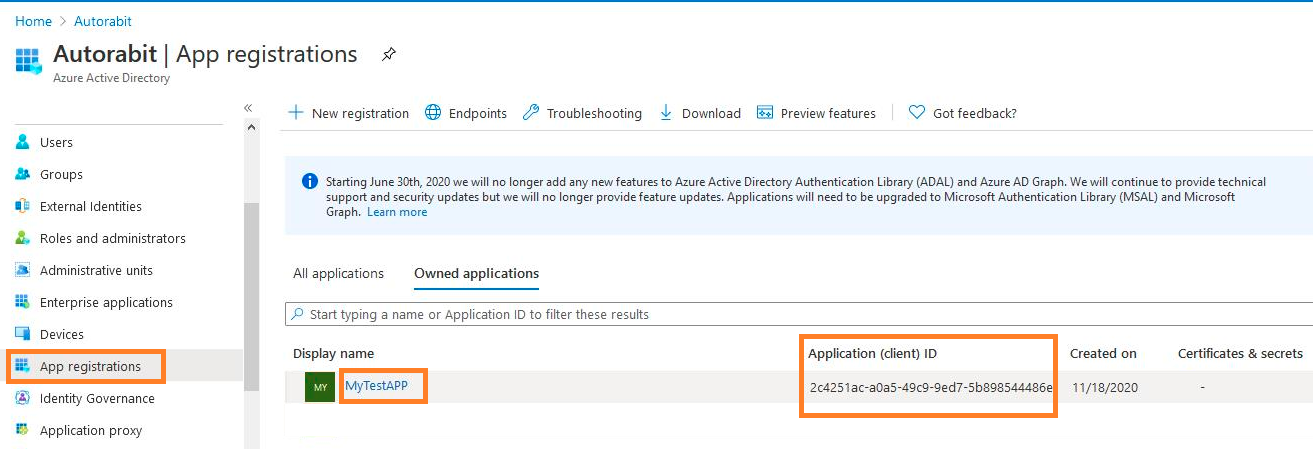The height and width of the screenshot is (449, 1313).
Task: Sort by Created on column
Action: [1103, 353]
